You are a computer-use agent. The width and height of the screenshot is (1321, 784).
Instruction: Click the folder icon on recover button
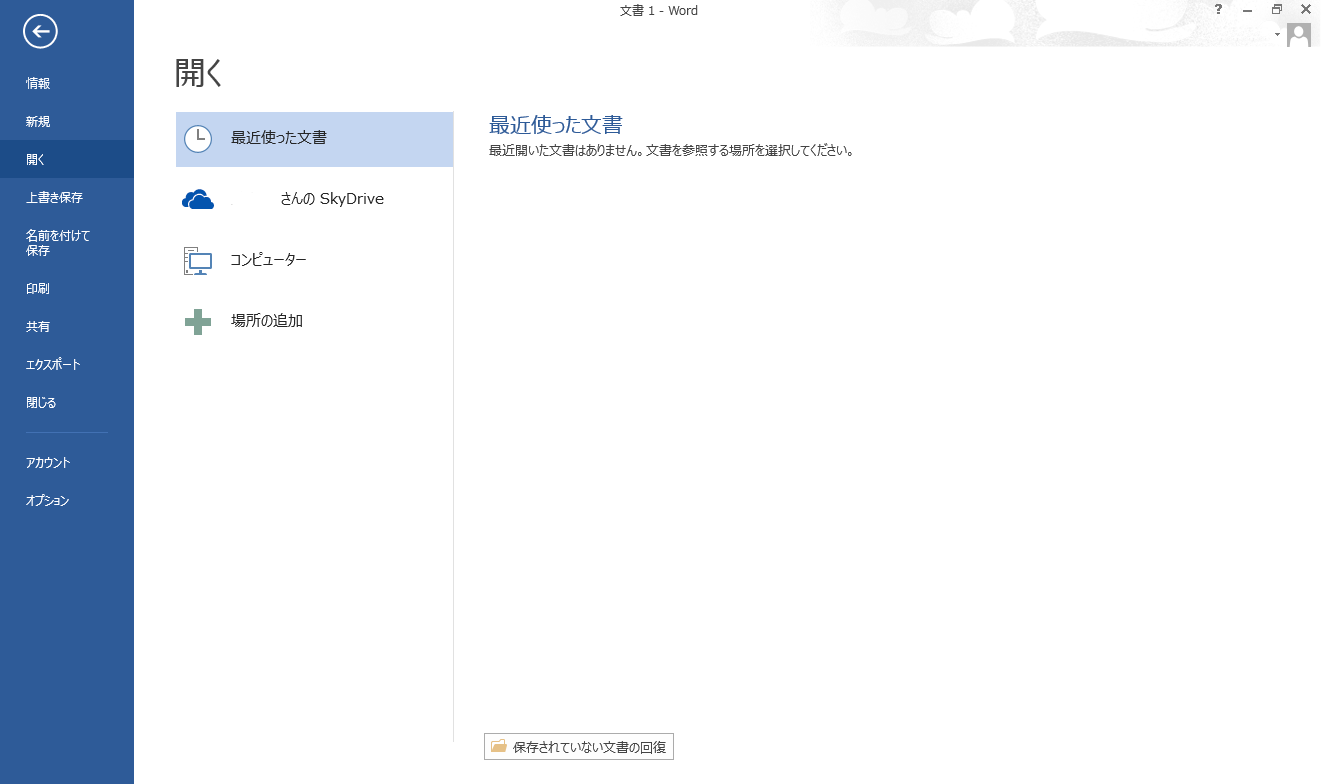point(498,746)
